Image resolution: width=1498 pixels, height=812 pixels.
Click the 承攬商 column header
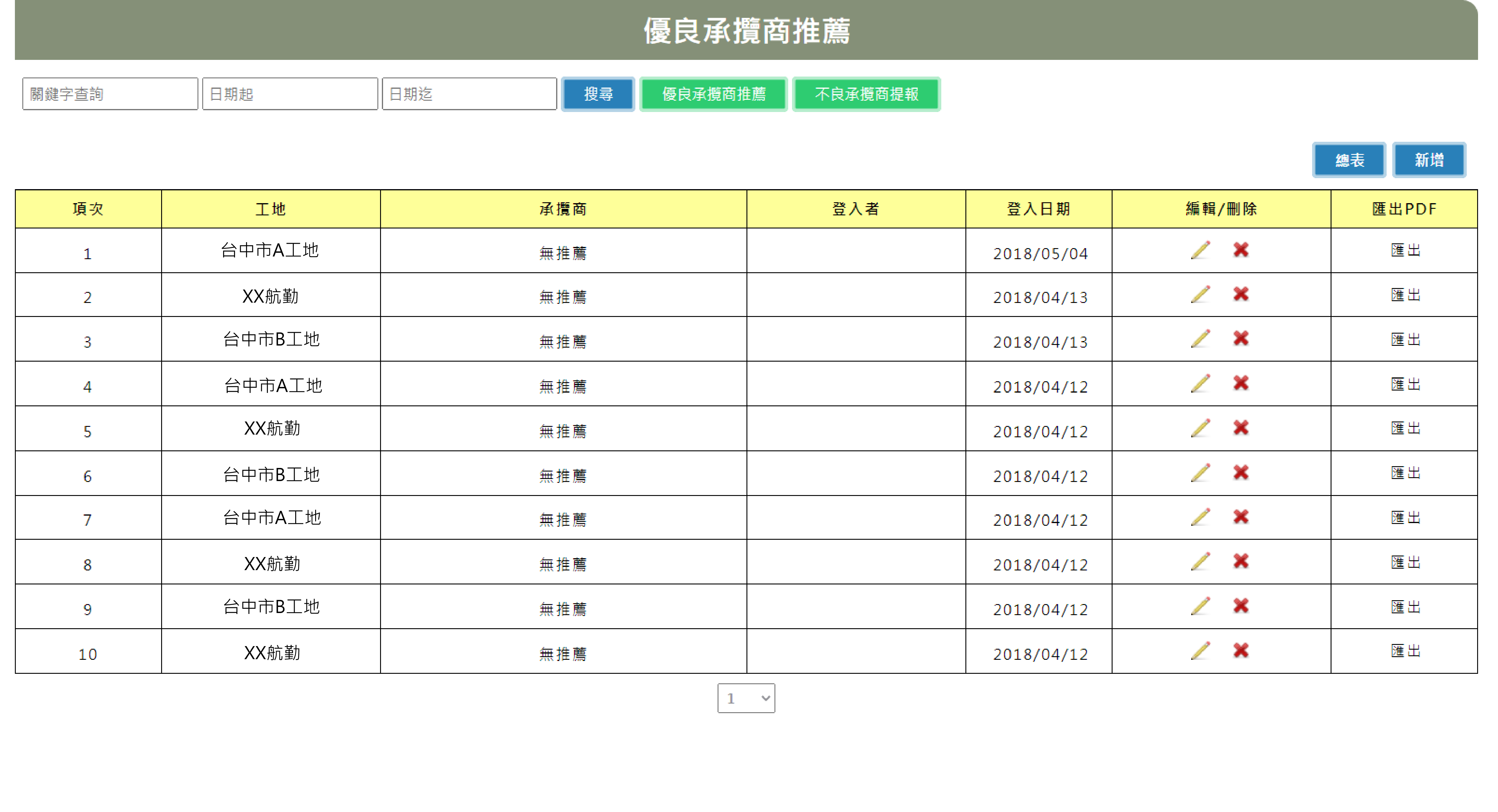coord(564,209)
